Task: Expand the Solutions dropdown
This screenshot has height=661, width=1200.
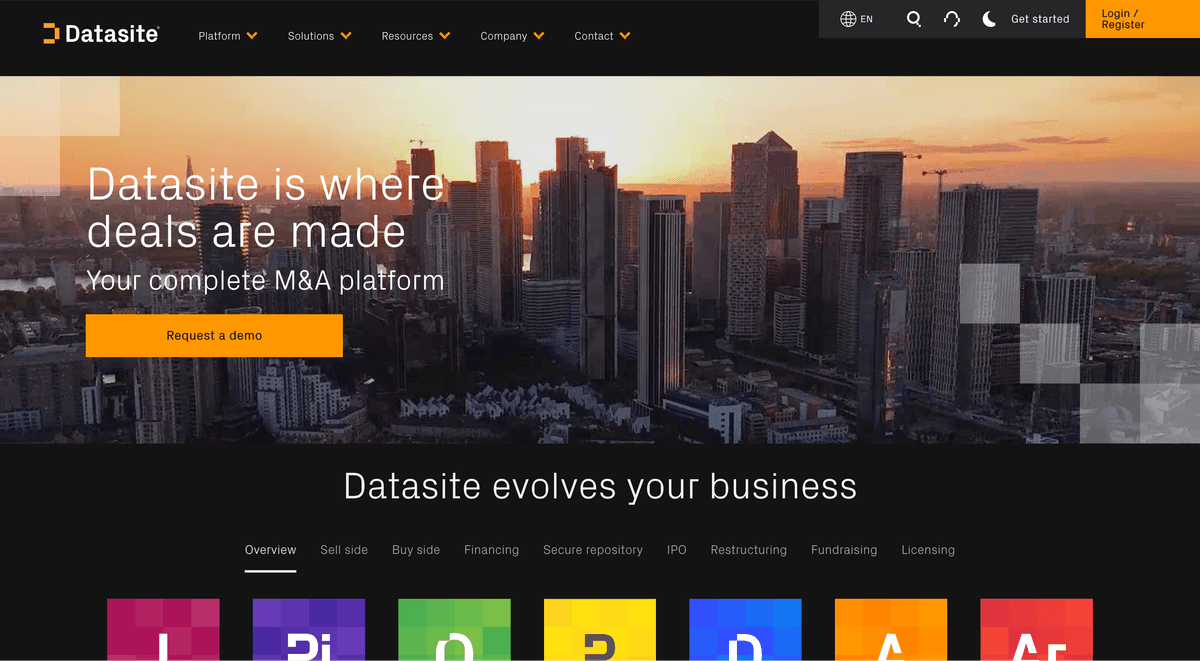Action: click(319, 36)
